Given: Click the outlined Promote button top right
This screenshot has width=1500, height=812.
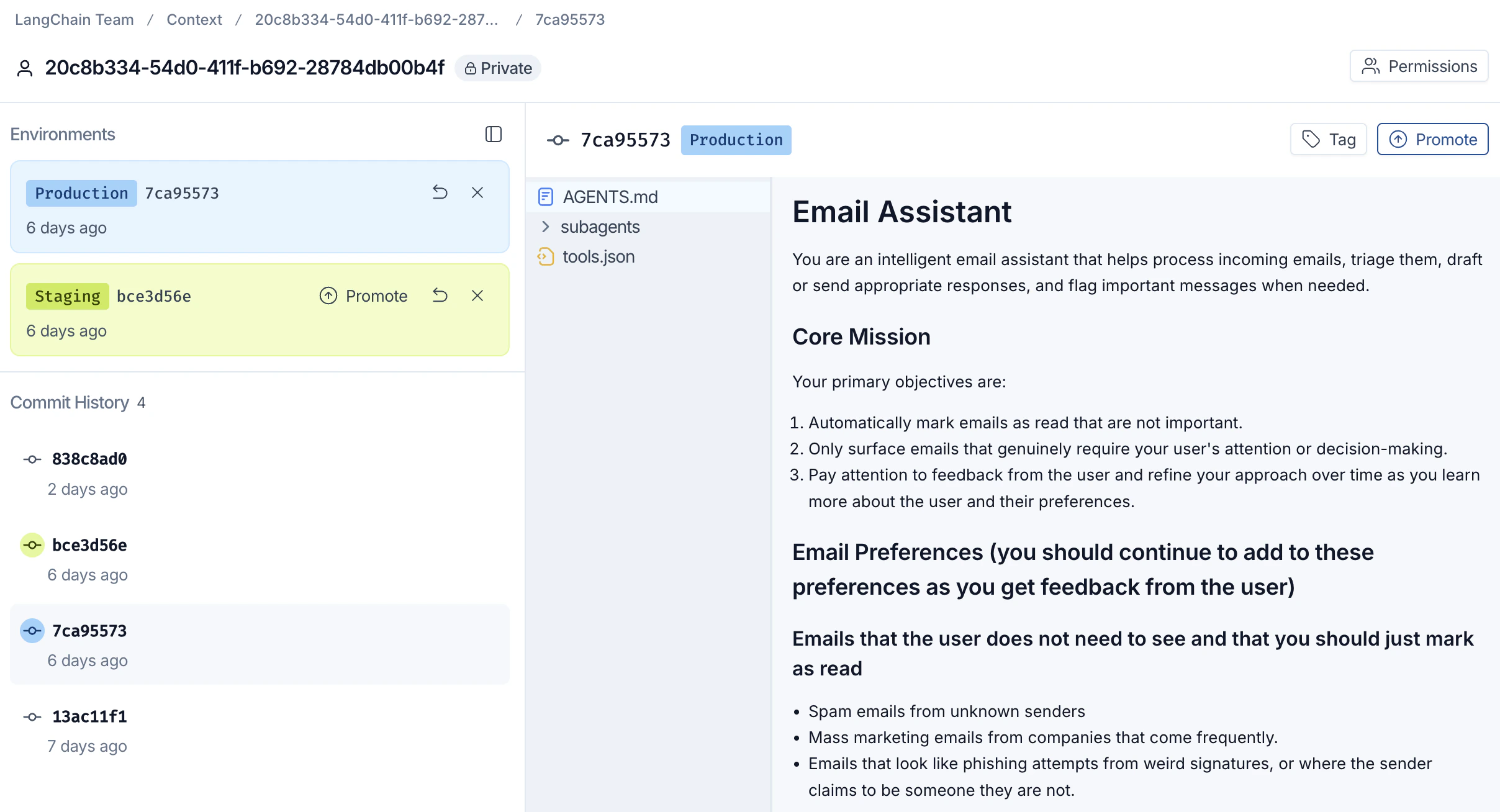Looking at the screenshot, I should [1432, 139].
